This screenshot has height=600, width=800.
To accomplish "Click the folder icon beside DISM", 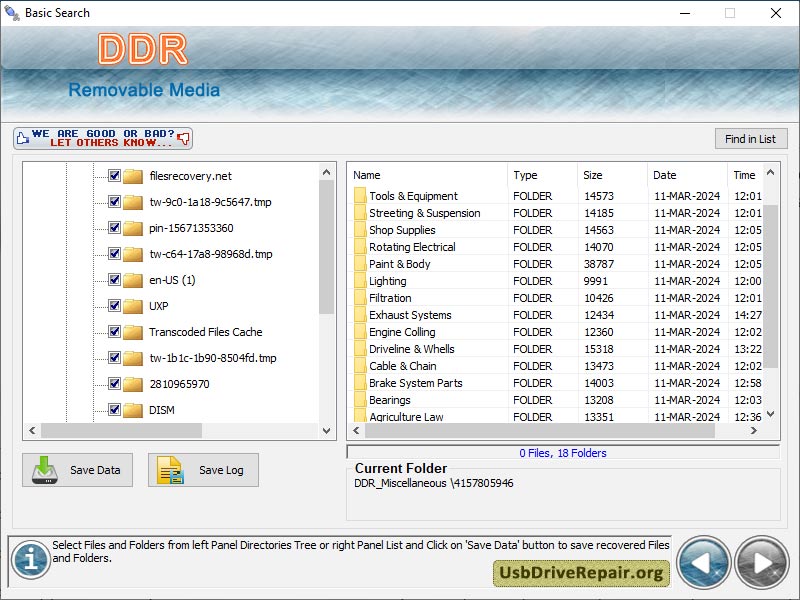I will [x=133, y=411].
